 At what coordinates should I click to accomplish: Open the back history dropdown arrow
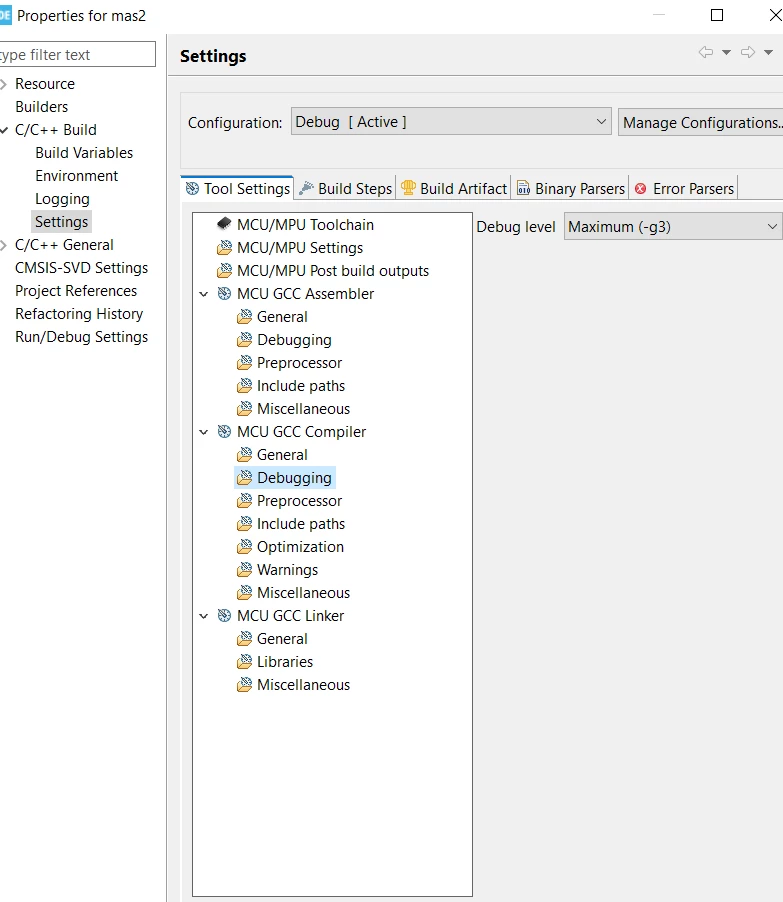point(727,52)
